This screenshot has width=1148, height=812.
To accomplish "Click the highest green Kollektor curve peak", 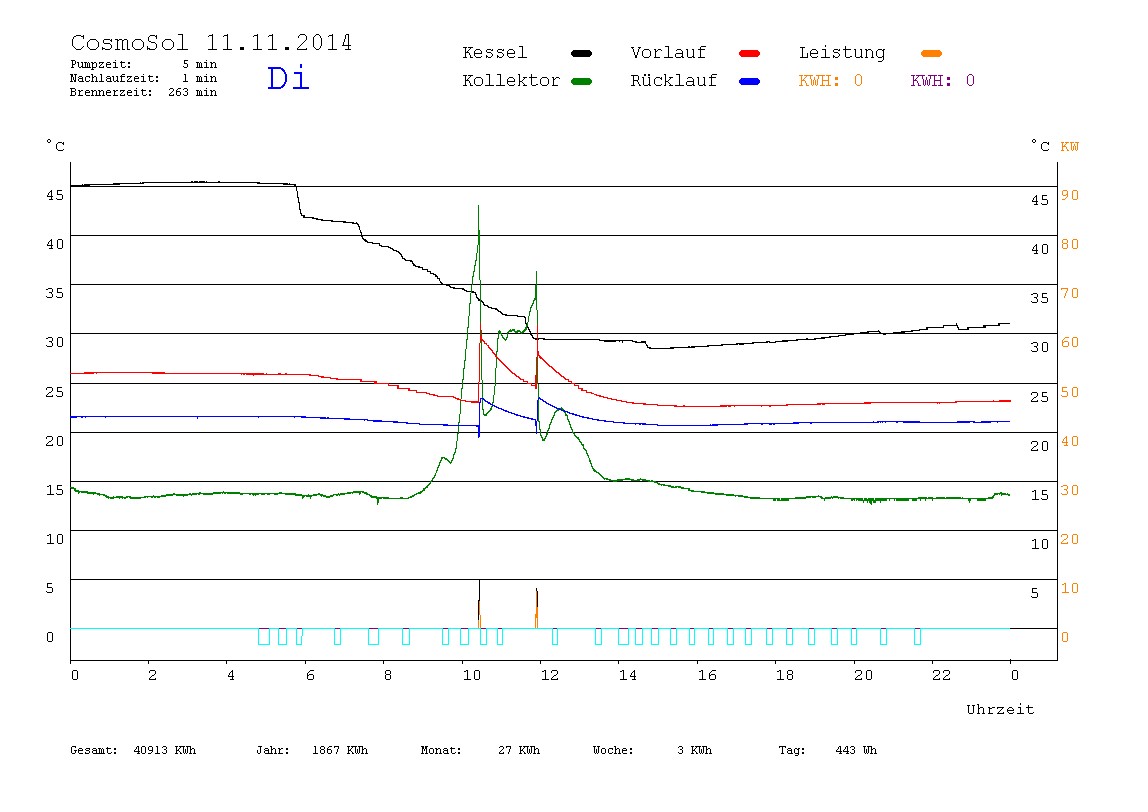I will click(x=479, y=207).
